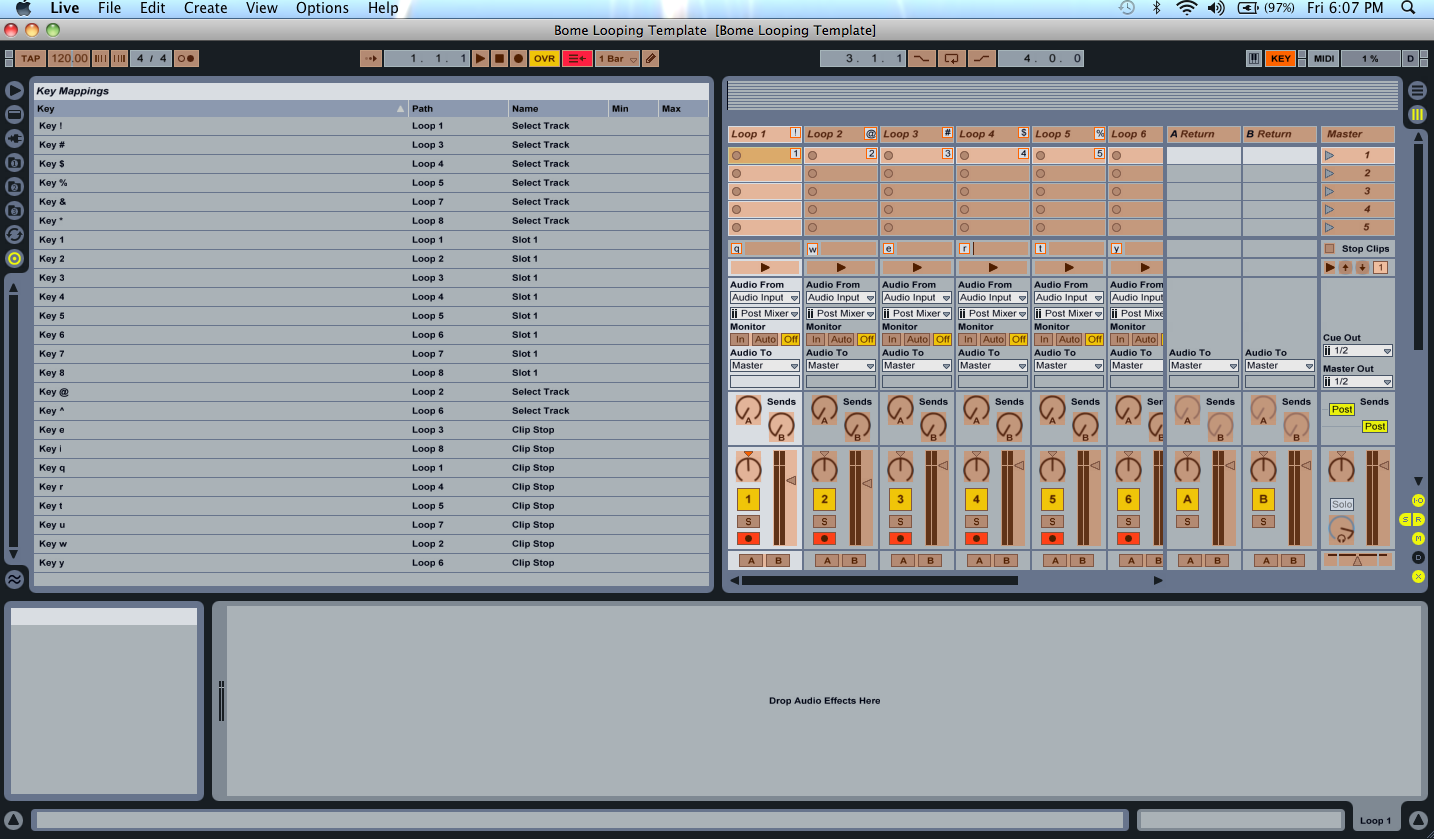This screenshot has height=839, width=1434.
Task: Adjust the Master crossfader
Action: pos(1357,559)
